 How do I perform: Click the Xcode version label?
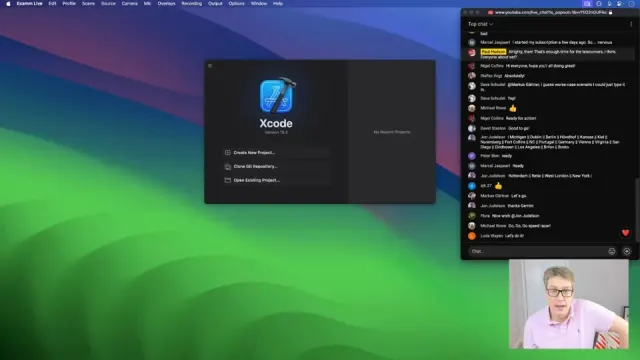276,132
